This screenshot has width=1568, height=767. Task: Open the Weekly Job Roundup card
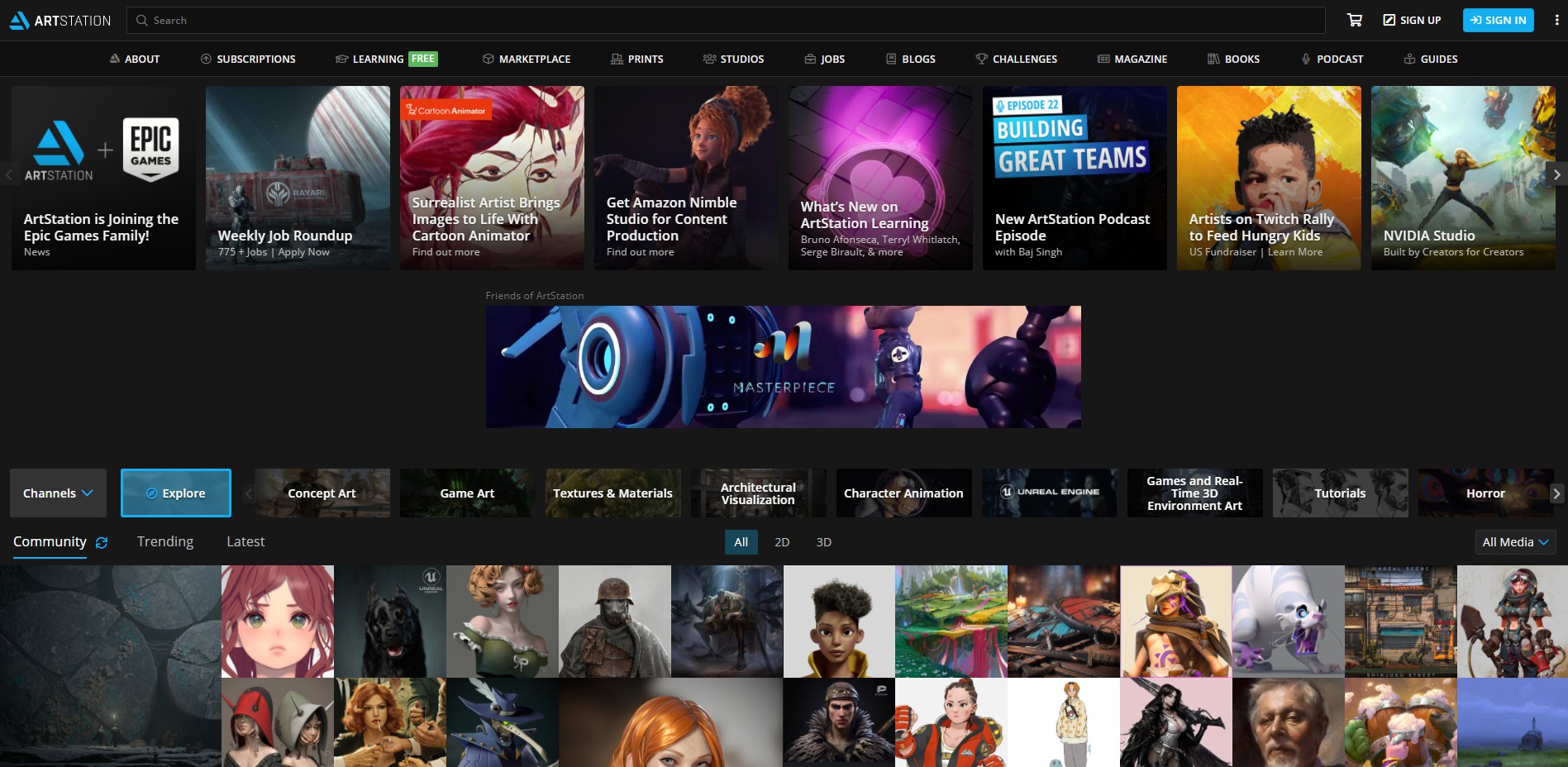pos(298,178)
